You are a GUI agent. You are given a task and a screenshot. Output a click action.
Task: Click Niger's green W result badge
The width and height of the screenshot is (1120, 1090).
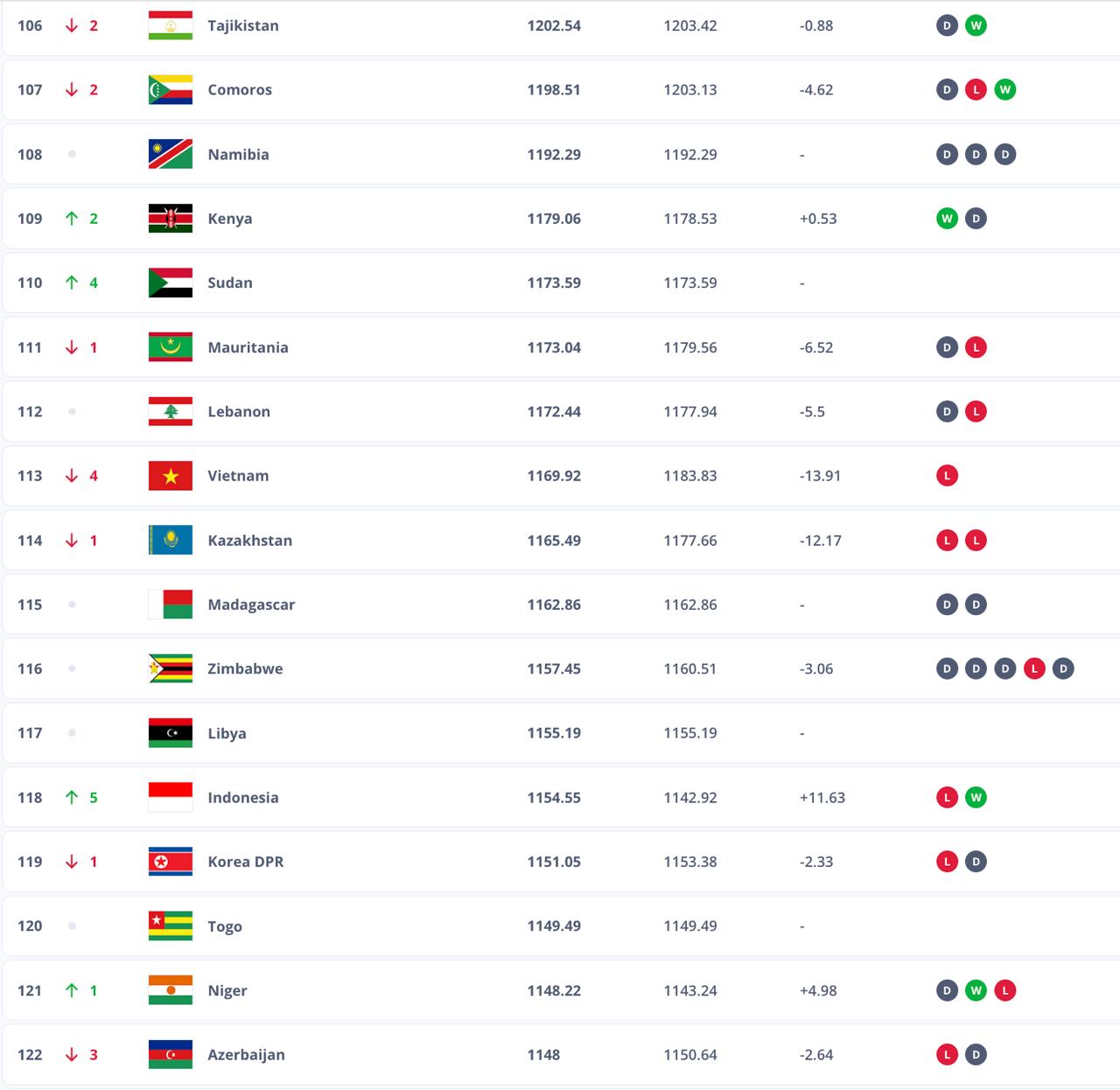[976, 990]
